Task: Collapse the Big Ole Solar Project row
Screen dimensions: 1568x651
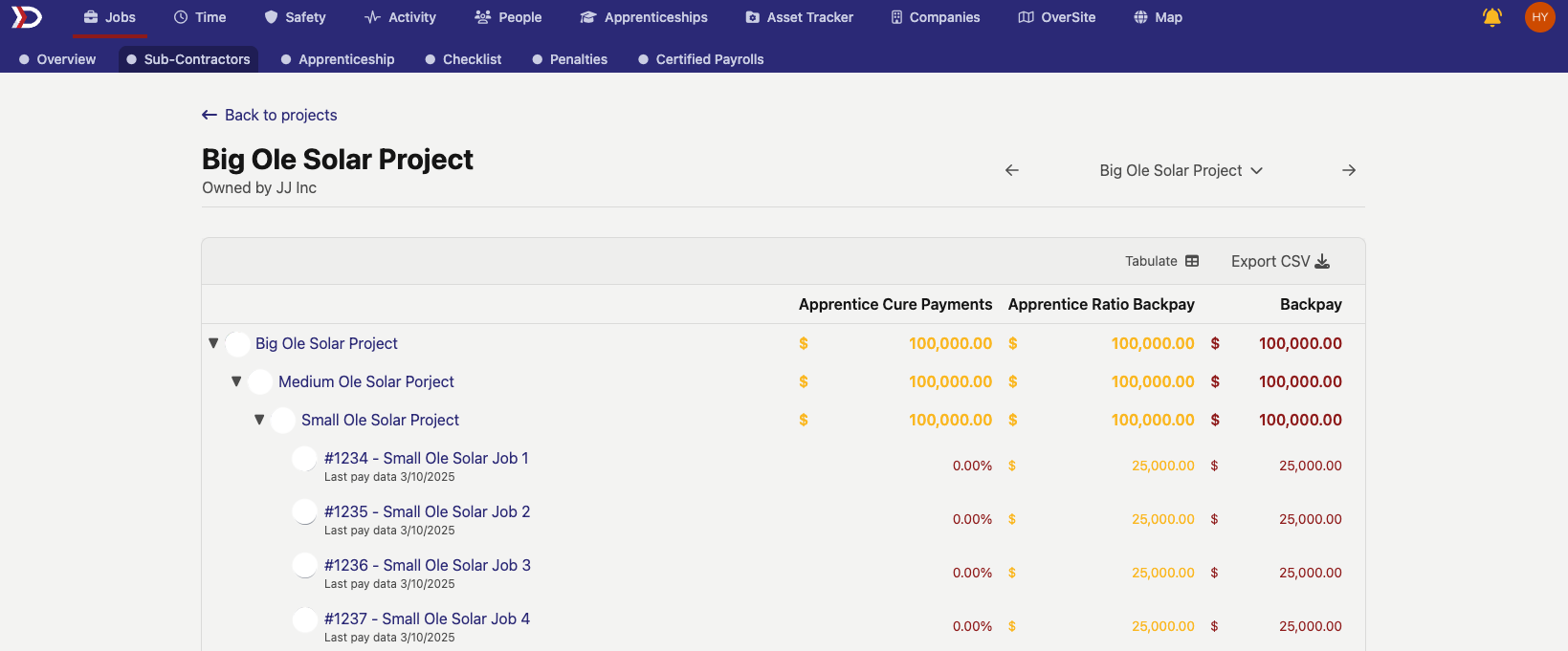Action: 213,343
